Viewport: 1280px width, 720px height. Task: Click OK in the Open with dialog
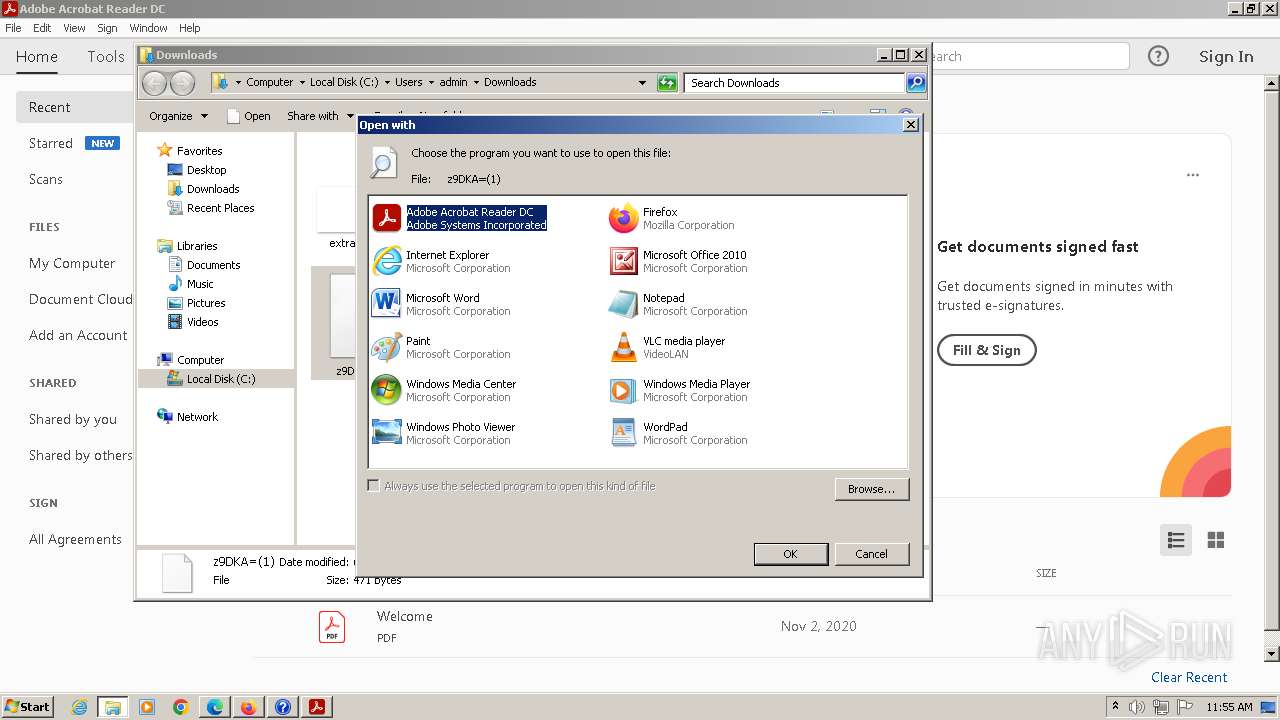[790, 554]
